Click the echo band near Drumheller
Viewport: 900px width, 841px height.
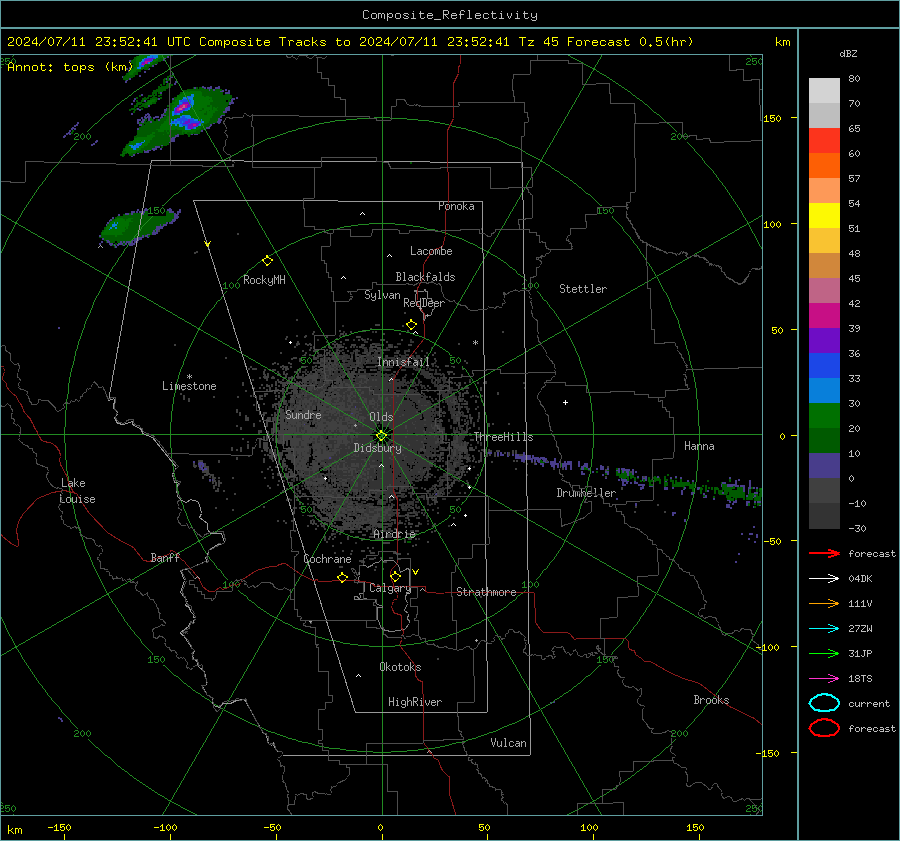coord(626,478)
